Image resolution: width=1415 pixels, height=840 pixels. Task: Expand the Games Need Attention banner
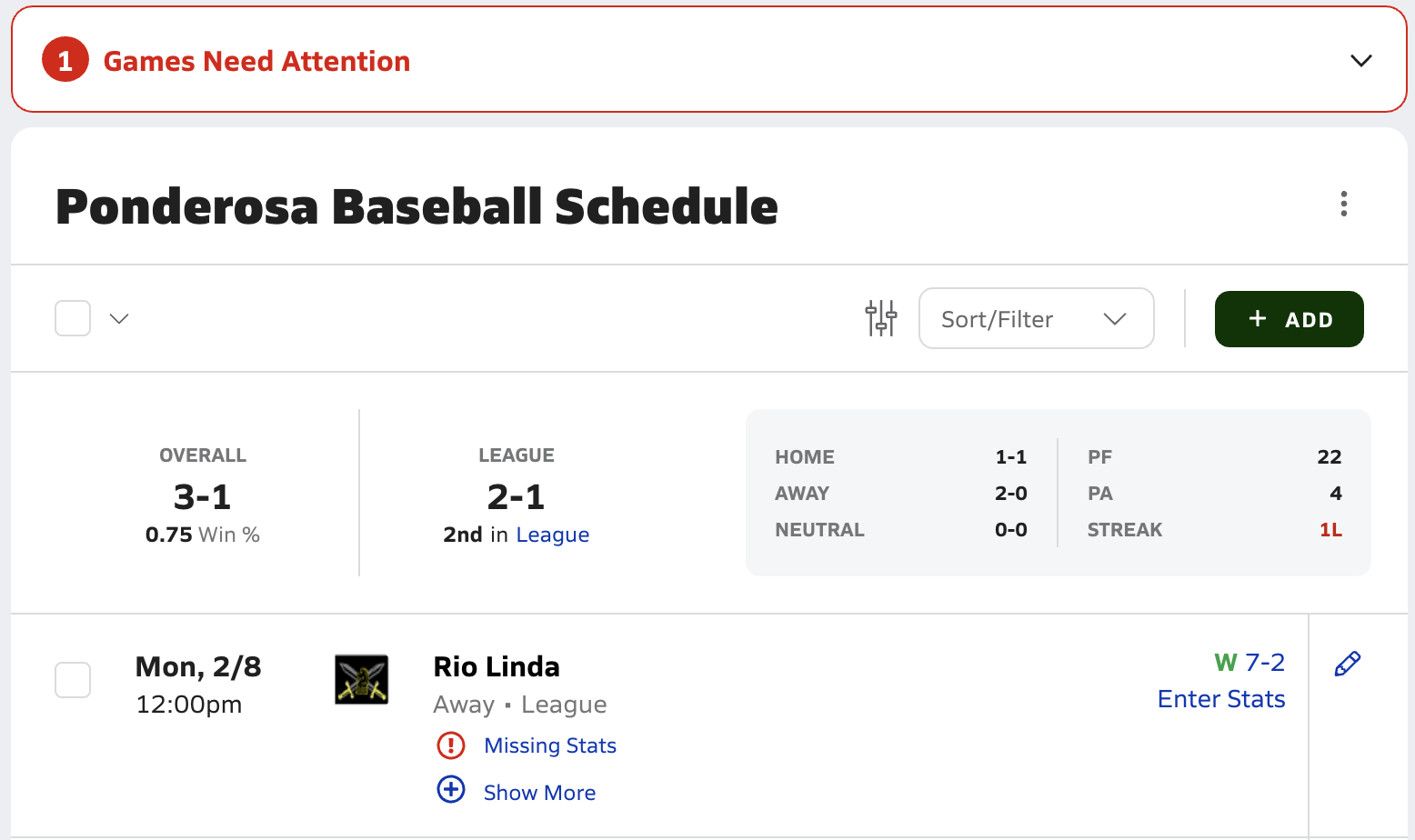[x=1360, y=61]
